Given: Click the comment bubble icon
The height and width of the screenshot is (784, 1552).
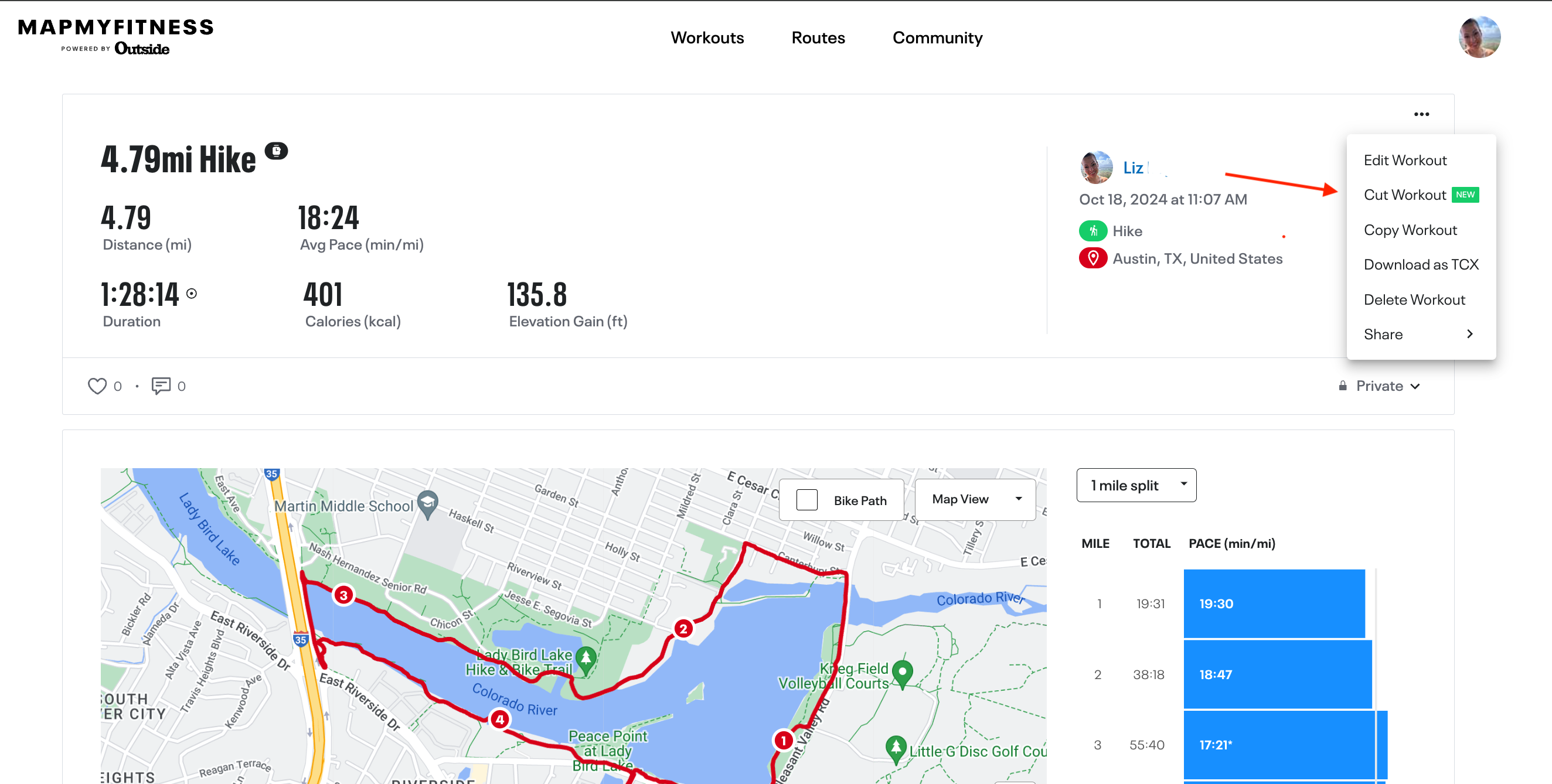Looking at the screenshot, I should click(x=161, y=386).
